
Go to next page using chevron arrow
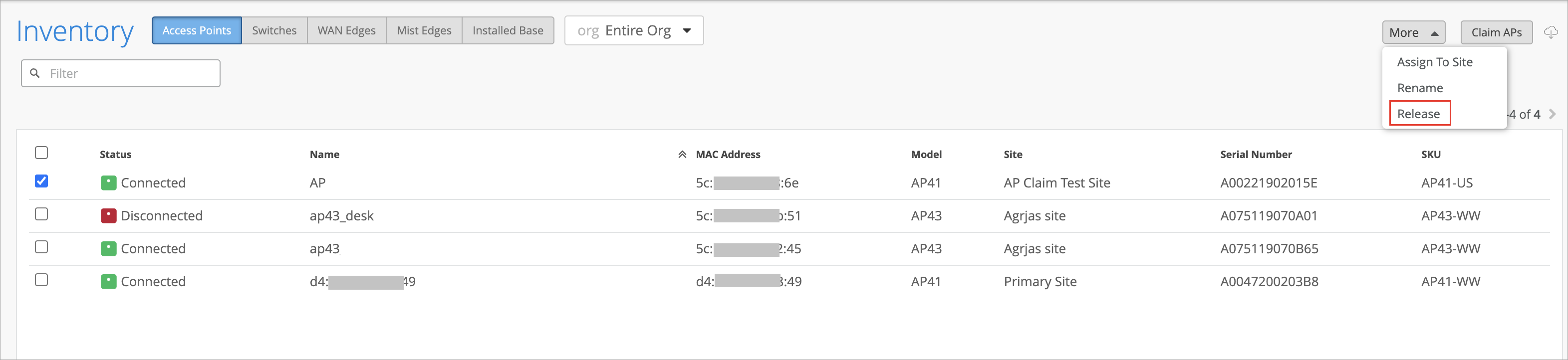click(1552, 114)
